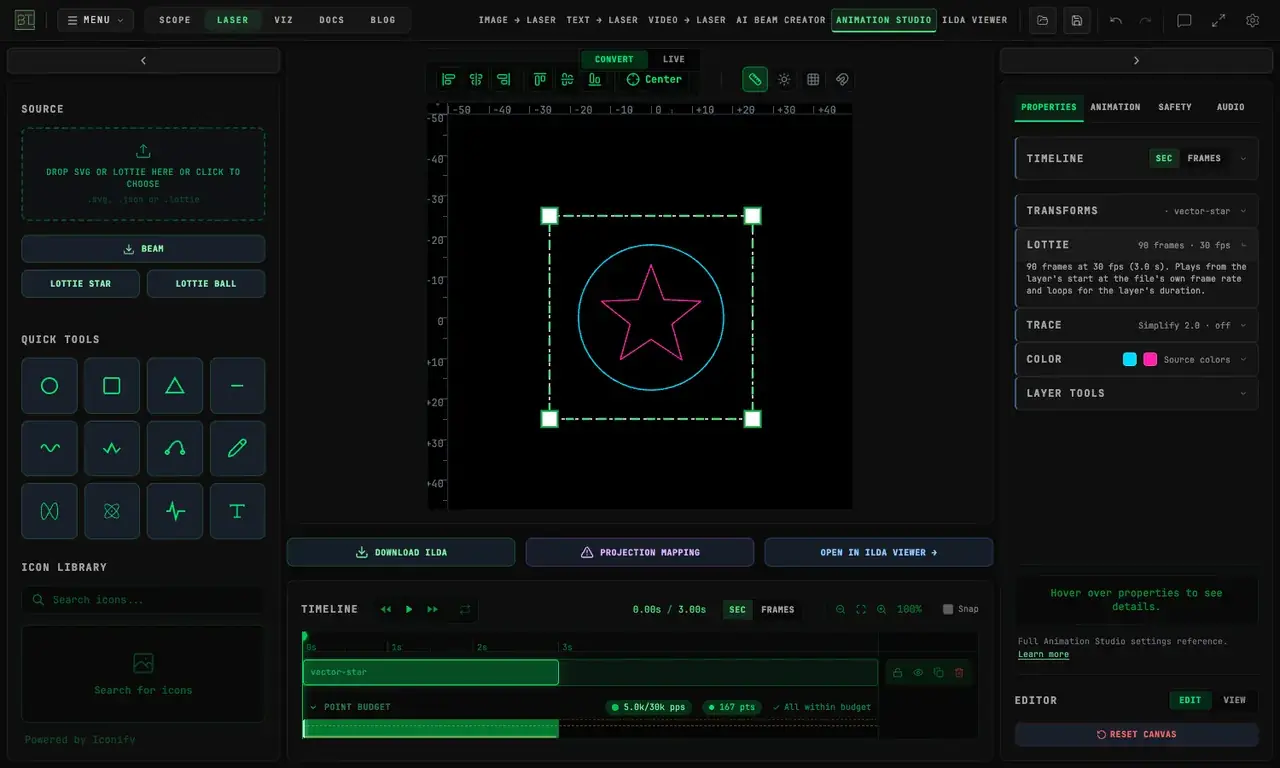The height and width of the screenshot is (768, 1280).
Task: Click the brightness sun icon
Action: click(x=784, y=79)
